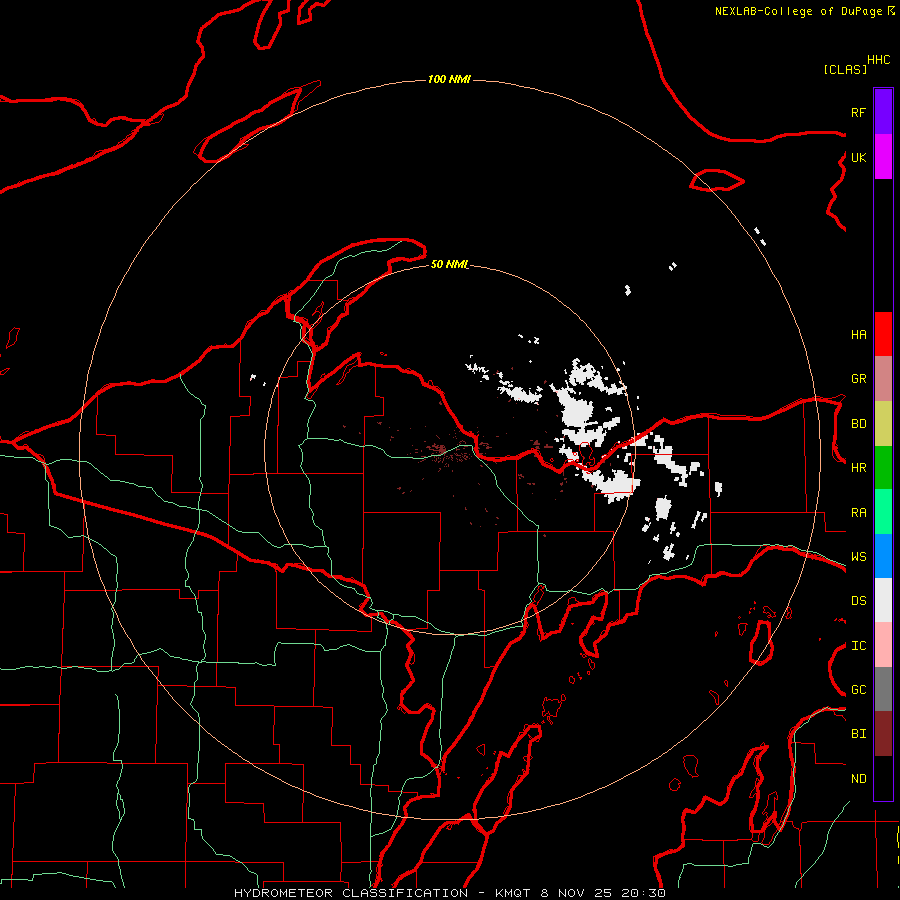
Task: Select the WS blue legend swatch
Action: (x=883, y=556)
